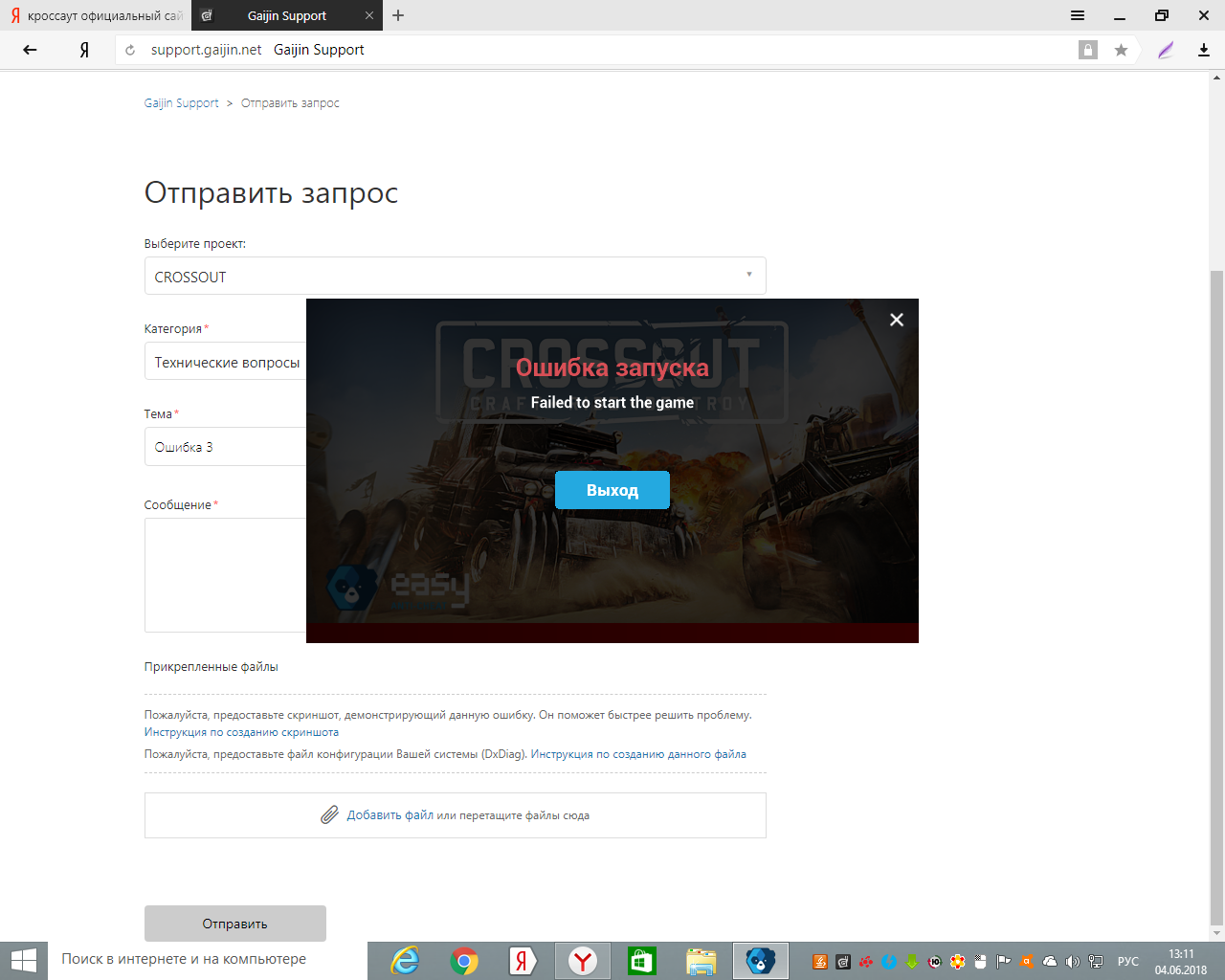Click the Avast orange tray icon
The width and height of the screenshot is (1225, 980).
point(1027,962)
